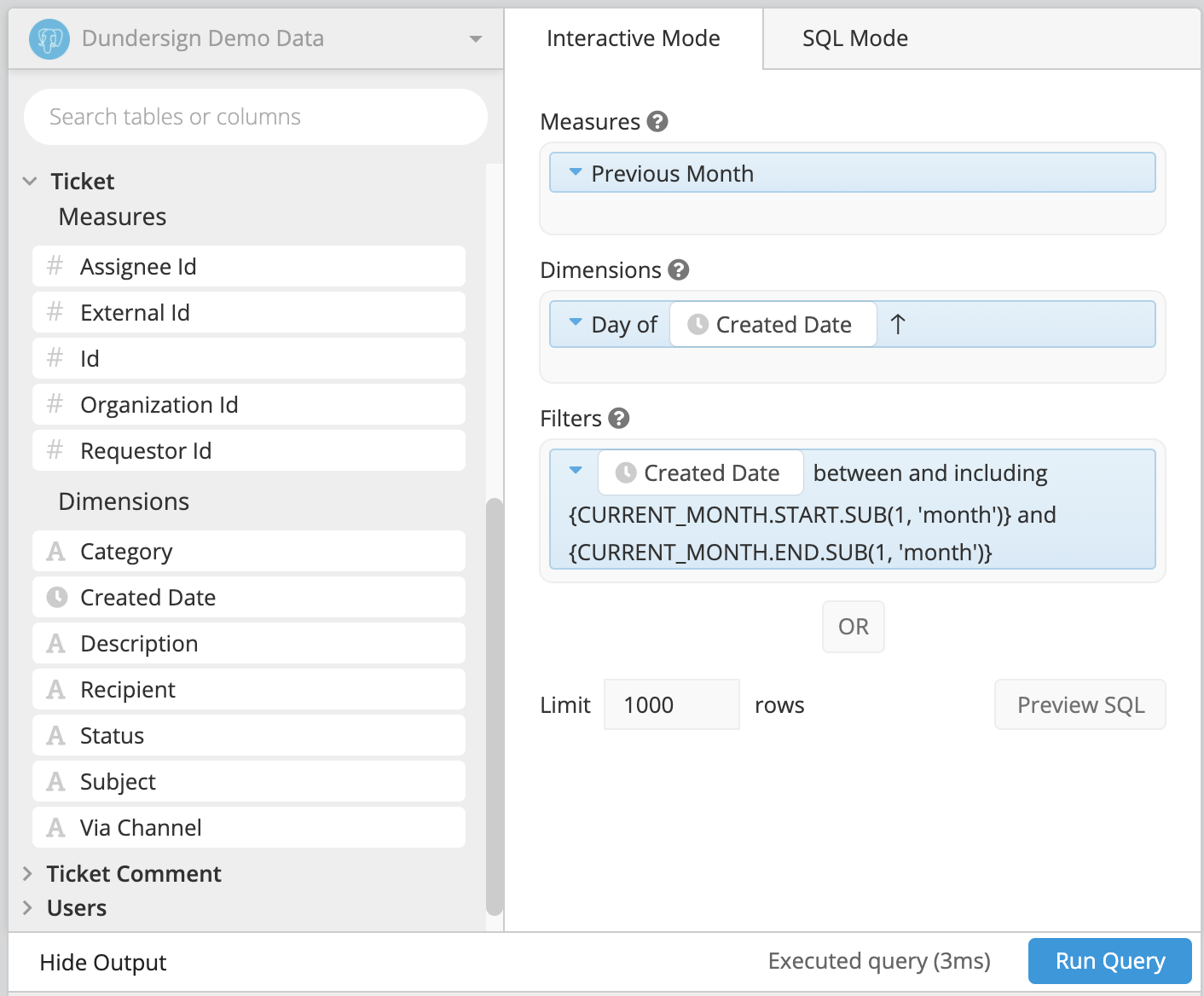The height and width of the screenshot is (996, 1204).
Task: Collapse the Ticket table tree
Action: tap(30, 182)
